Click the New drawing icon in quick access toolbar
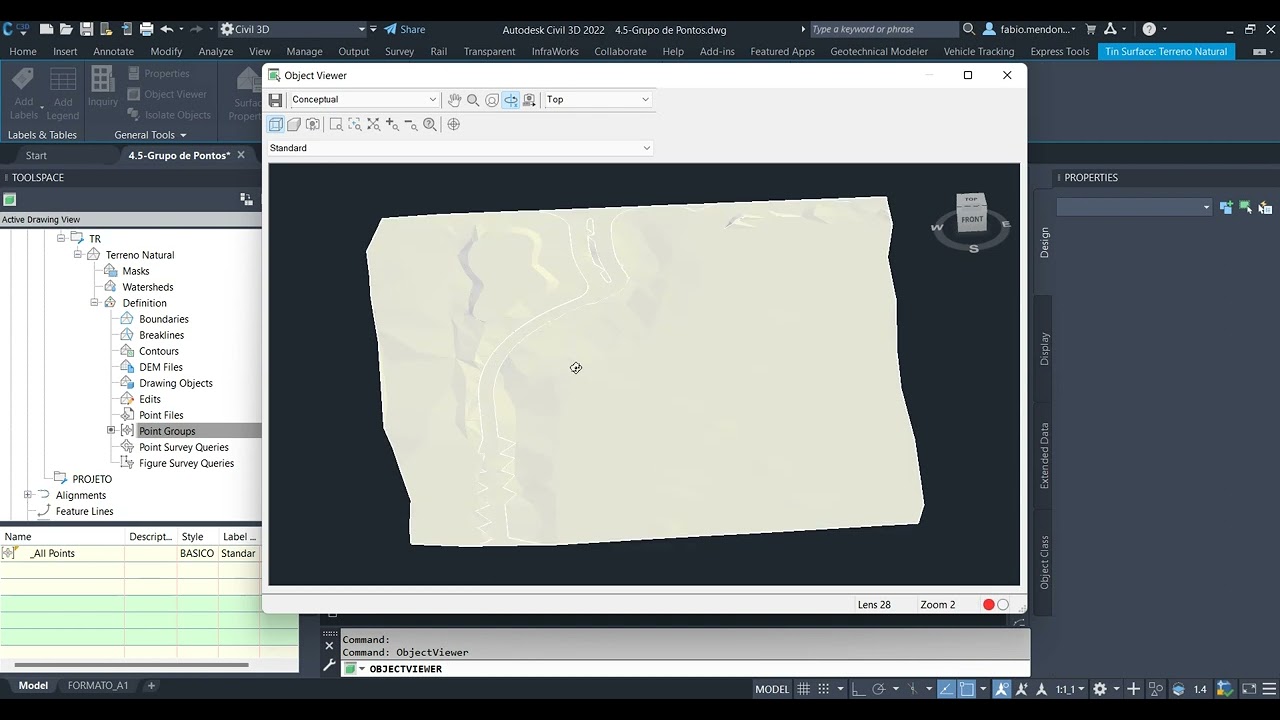 click(x=46, y=29)
